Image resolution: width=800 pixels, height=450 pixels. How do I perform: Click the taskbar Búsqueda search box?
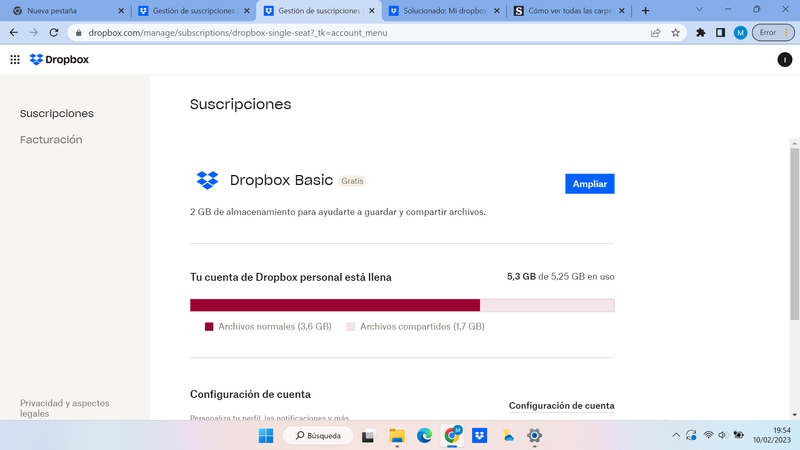(x=318, y=436)
